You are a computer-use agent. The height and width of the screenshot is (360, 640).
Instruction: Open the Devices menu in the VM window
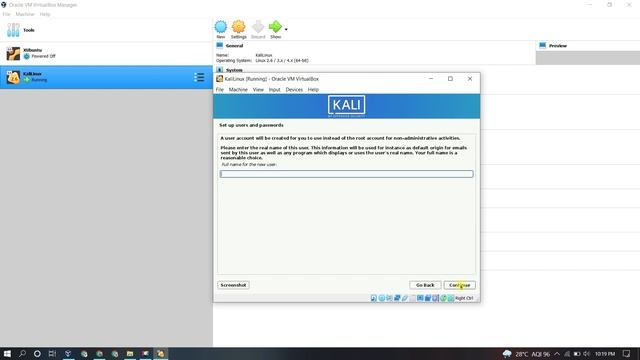click(294, 89)
